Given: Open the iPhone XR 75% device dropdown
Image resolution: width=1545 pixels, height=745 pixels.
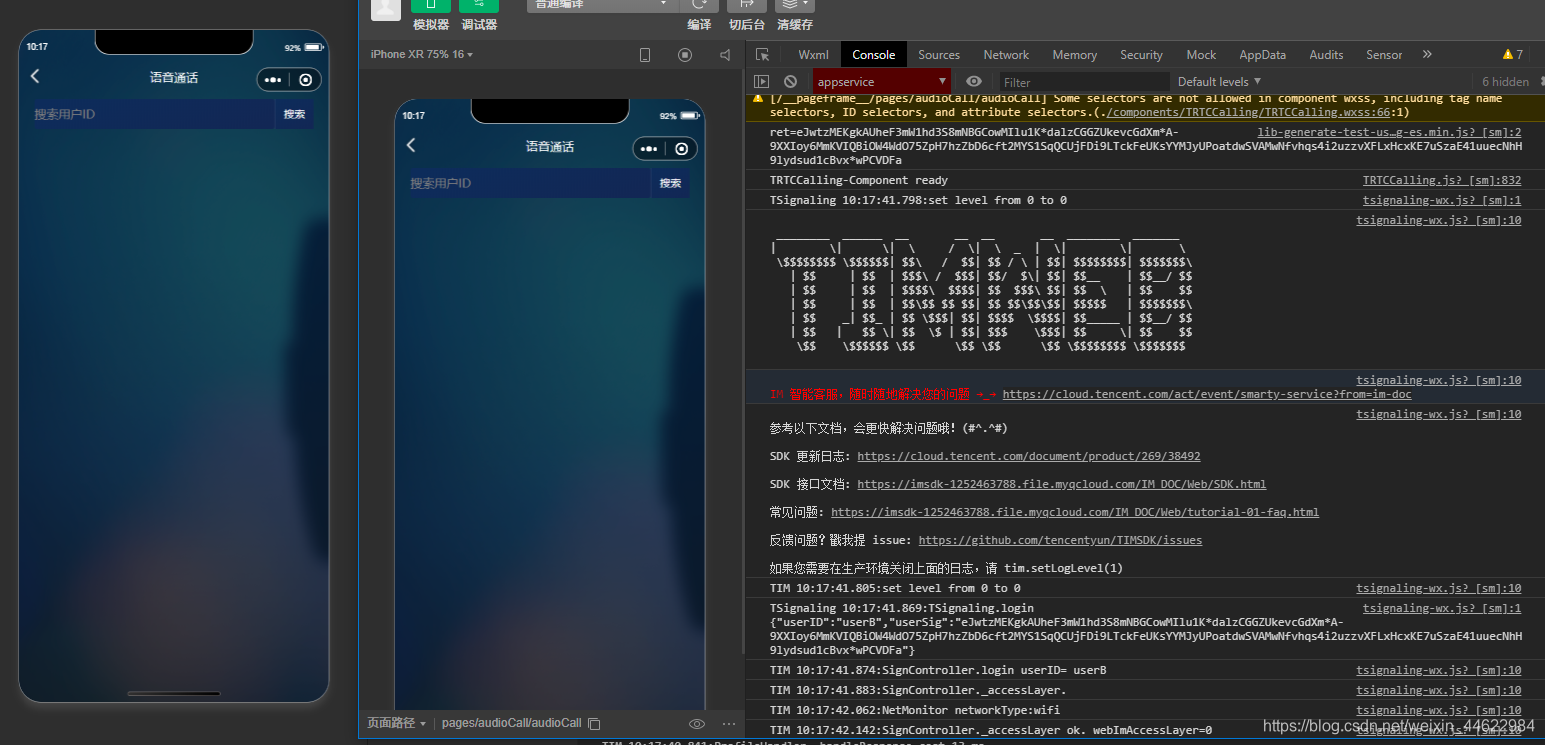Looking at the screenshot, I should tap(421, 54).
